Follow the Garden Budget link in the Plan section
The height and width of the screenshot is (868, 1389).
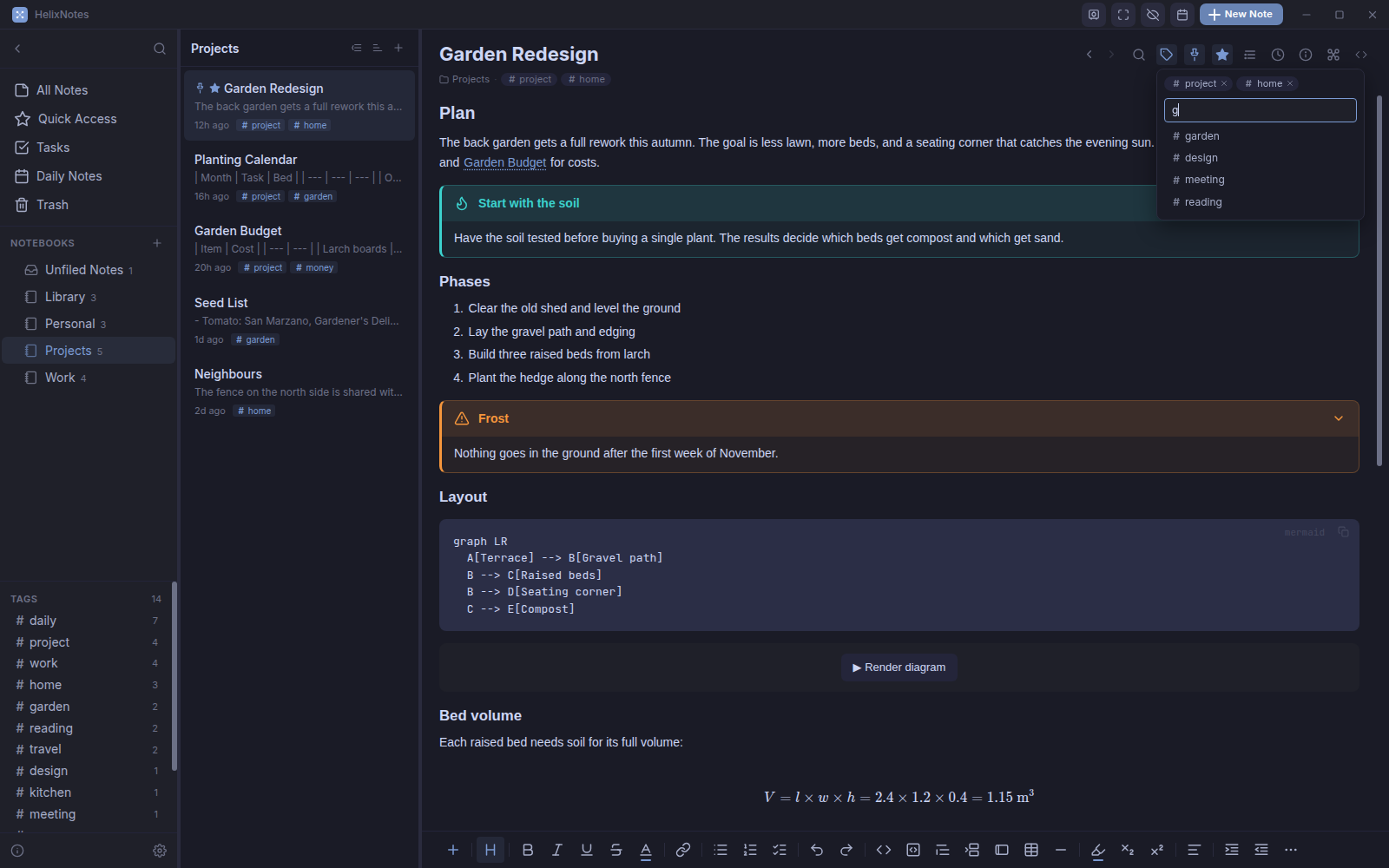point(505,162)
